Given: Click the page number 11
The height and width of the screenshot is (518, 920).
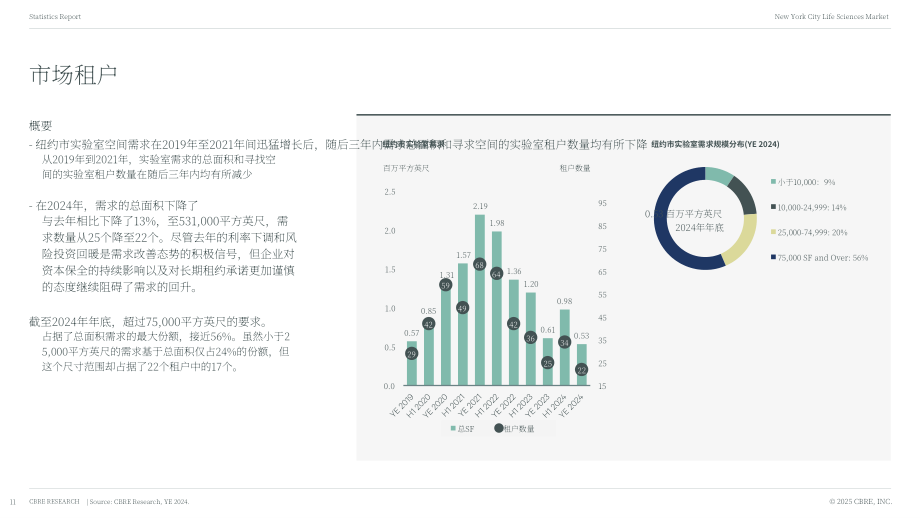Looking at the screenshot, I should click(13, 502).
